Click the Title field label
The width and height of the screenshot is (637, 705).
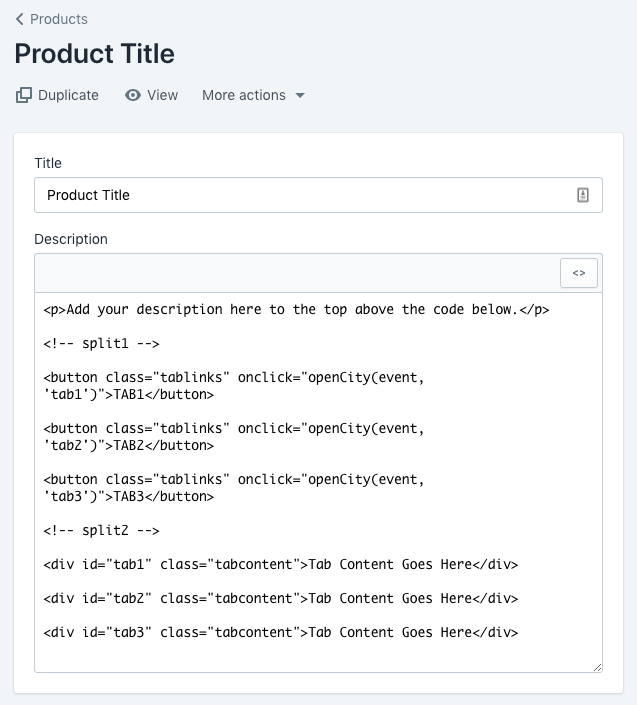click(48, 163)
